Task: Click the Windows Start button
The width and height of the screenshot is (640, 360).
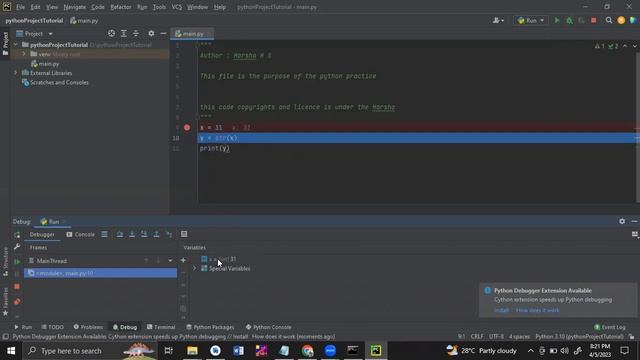Action: (x=11, y=351)
